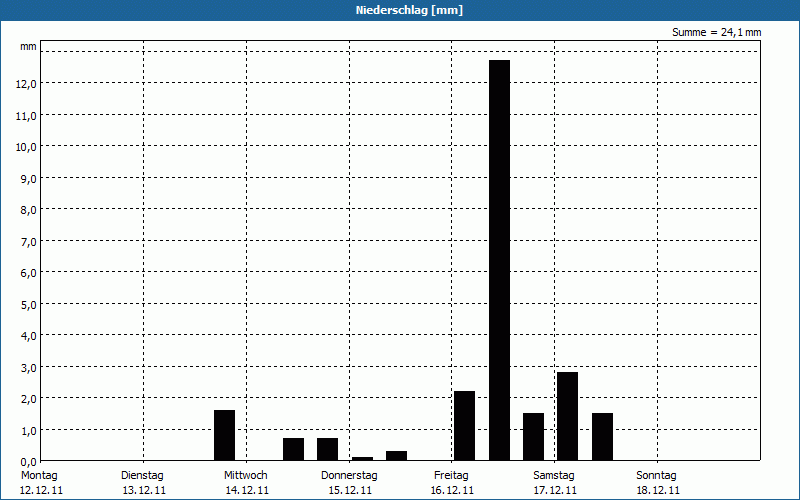Screen dimensions: 800x500
Task: Click the 8,0 y-axis value
Action: (29, 210)
